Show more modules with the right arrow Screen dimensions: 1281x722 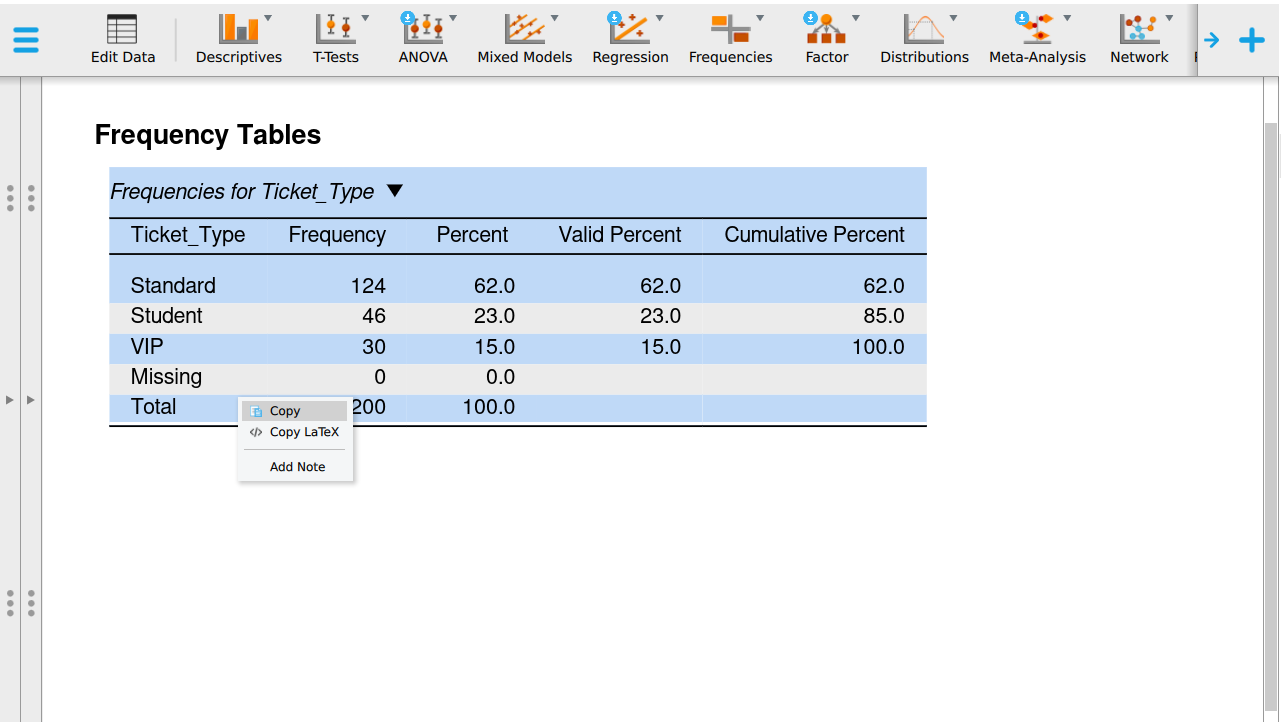click(x=1212, y=40)
